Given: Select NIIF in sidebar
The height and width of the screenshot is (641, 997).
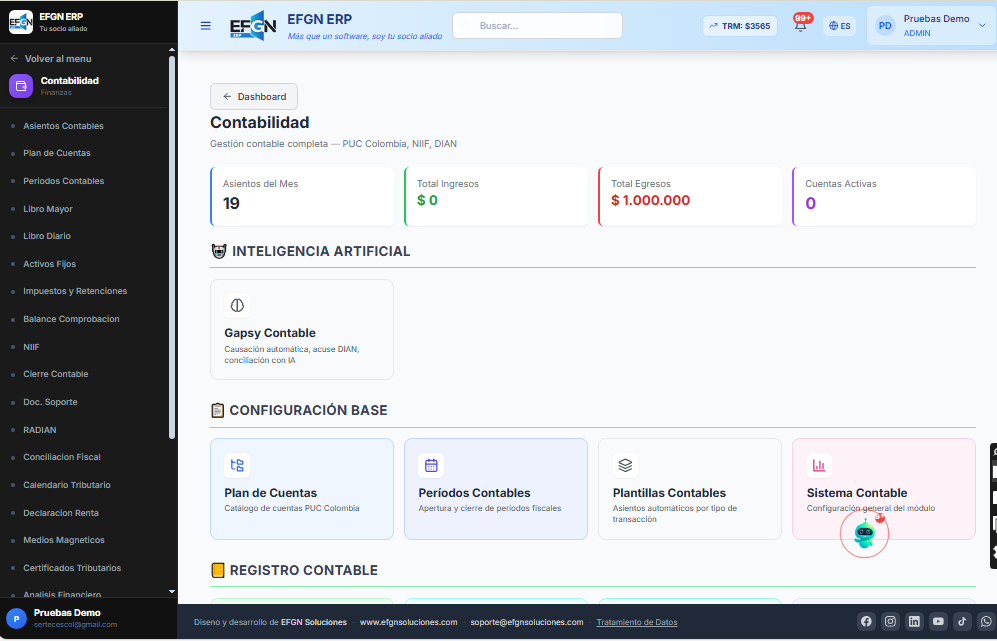Looking at the screenshot, I should coord(31,347).
